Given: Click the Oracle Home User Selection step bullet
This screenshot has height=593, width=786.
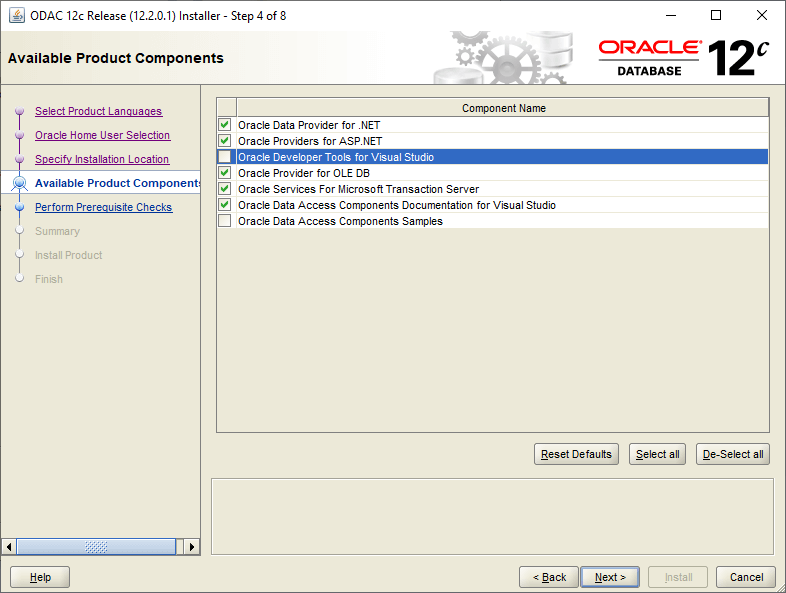Looking at the screenshot, I should pyautogui.click(x=20, y=135).
